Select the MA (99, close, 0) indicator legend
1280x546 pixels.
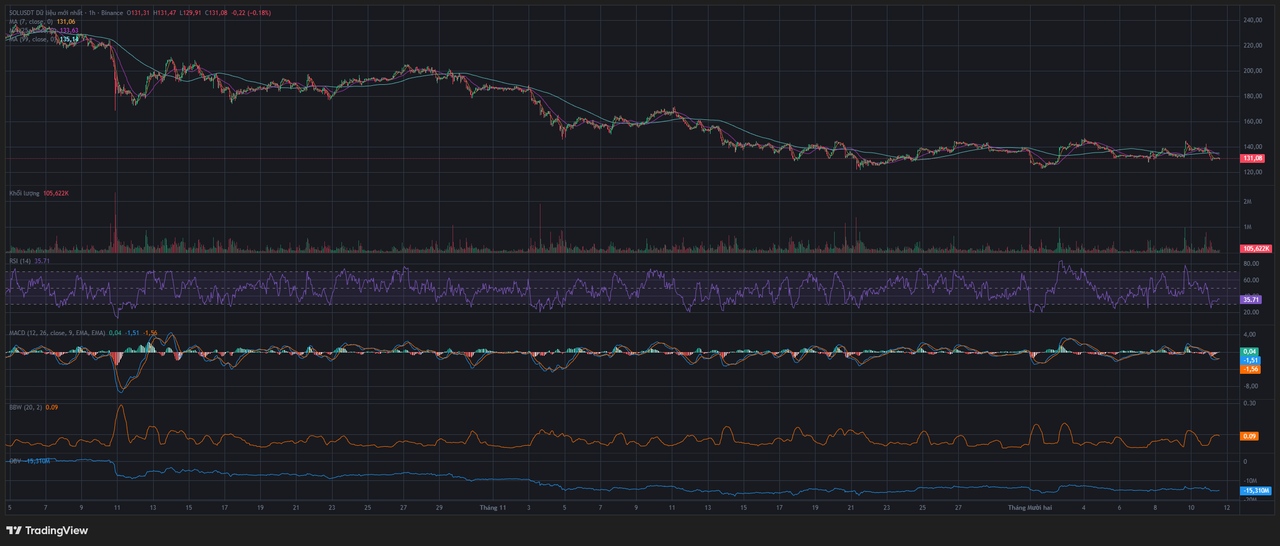(32, 38)
